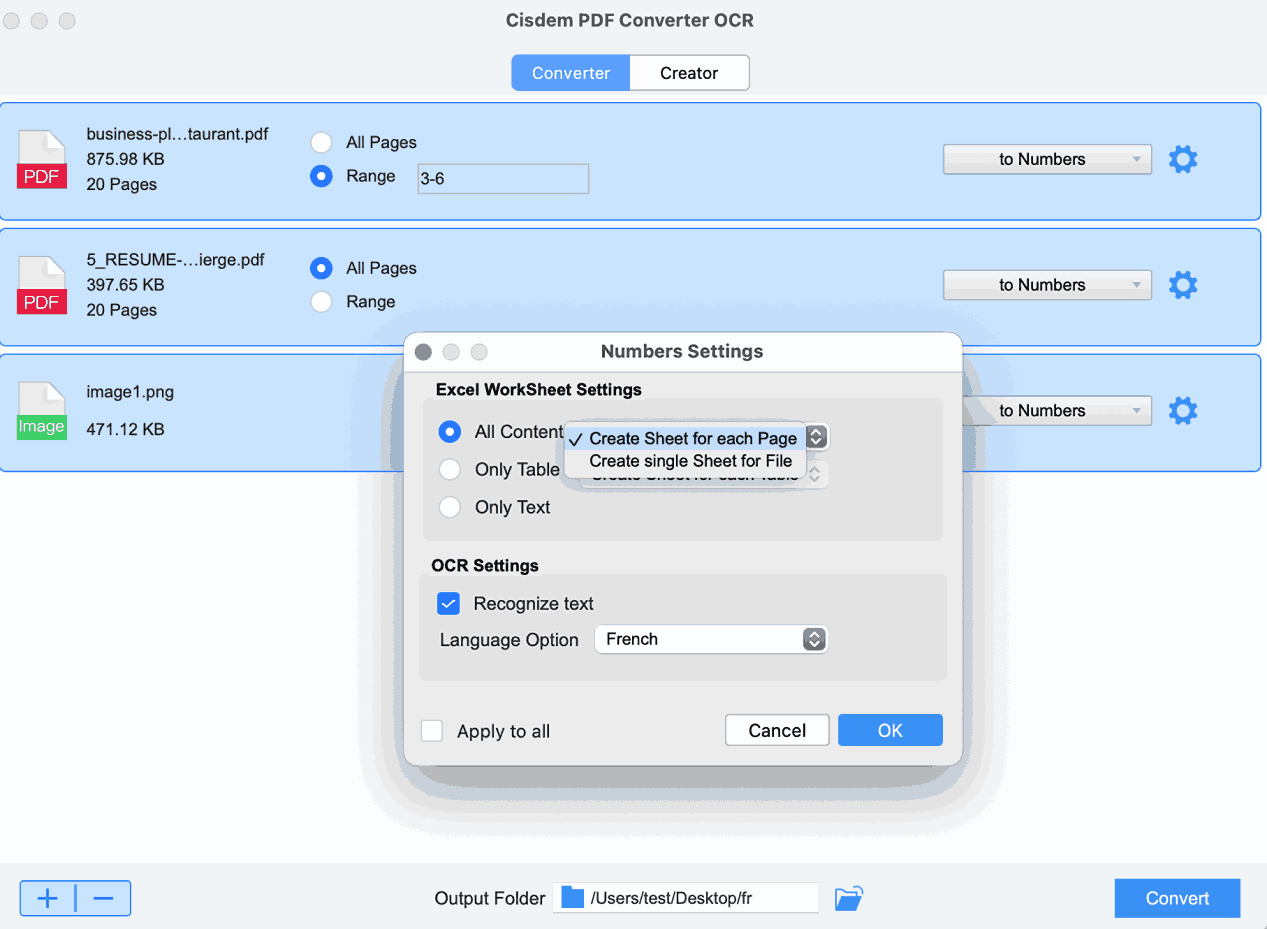Open the Language Option dropdown showing French
The height and width of the screenshot is (929, 1267).
711,639
